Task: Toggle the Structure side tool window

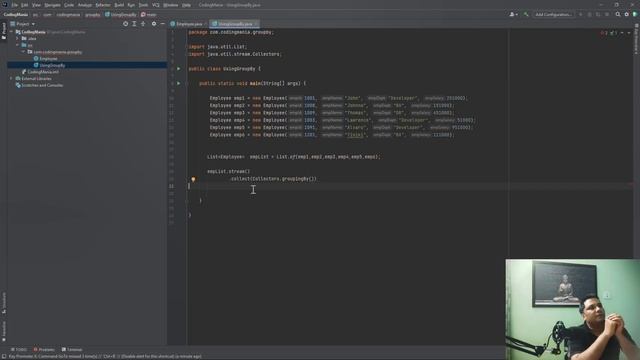Action: [x=4, y=302]
